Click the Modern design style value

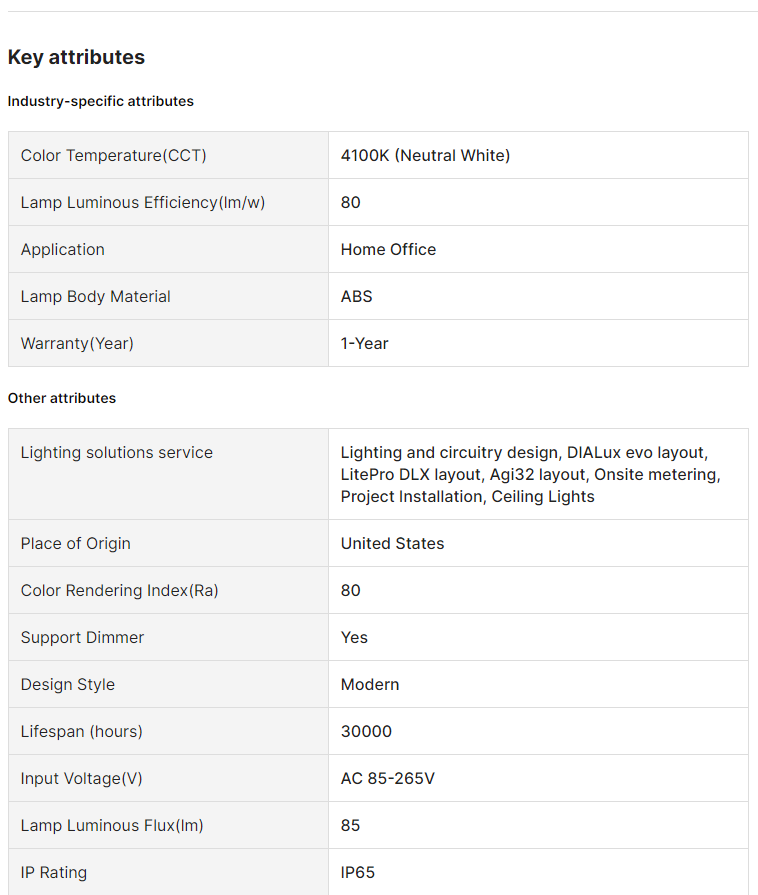(370, 684)
